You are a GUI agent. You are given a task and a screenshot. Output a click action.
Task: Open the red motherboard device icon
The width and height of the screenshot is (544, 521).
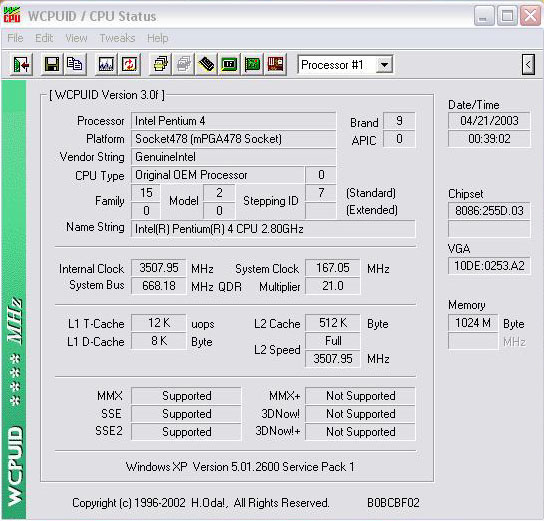pos(275,64)
